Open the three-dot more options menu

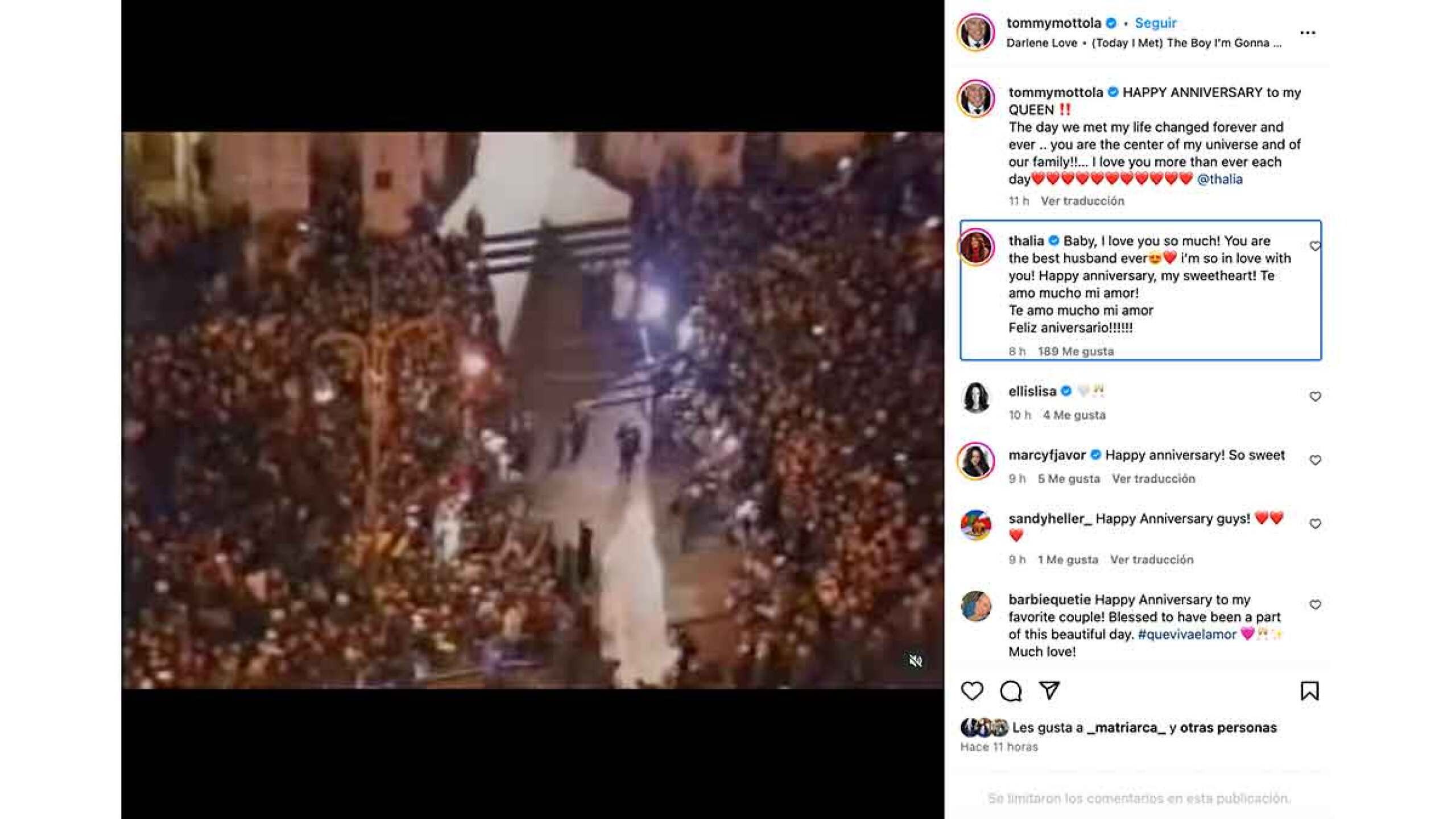[x=1308, y=33]
